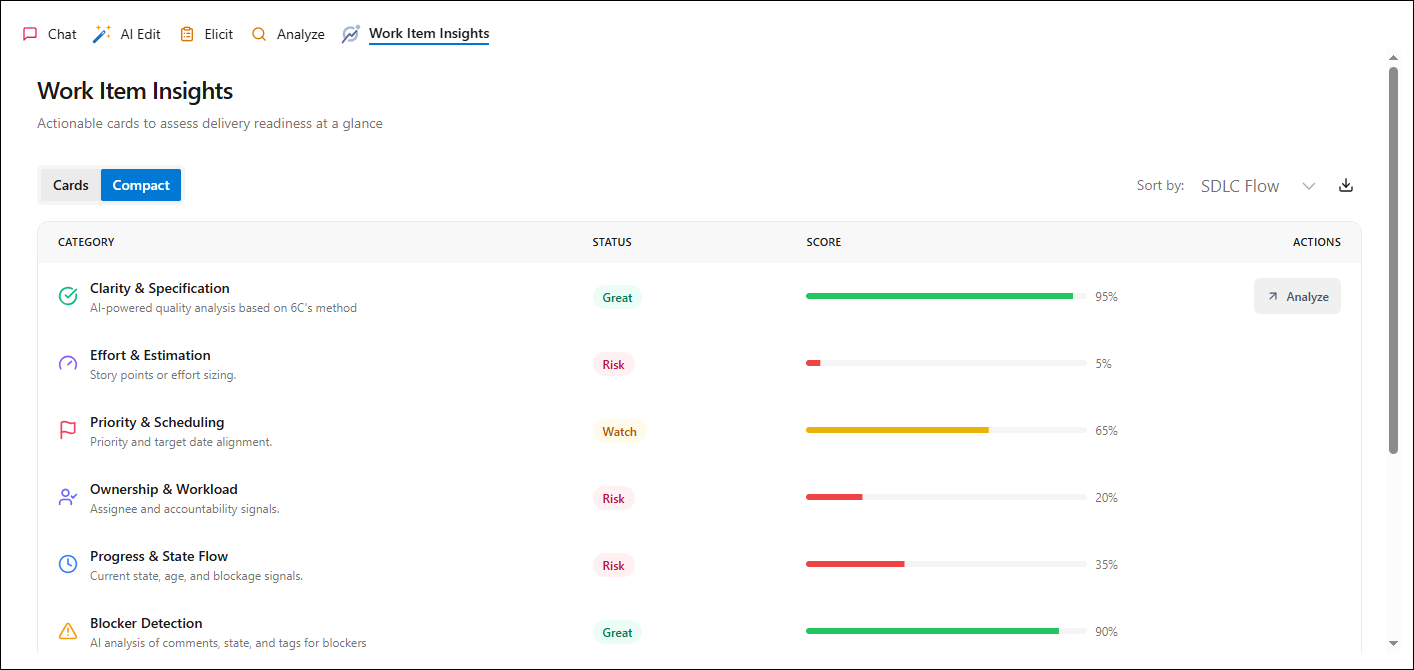Click the Effort & Estimation gauge icon
Viewport: 1414px width, 670px height.
[68, 363]
